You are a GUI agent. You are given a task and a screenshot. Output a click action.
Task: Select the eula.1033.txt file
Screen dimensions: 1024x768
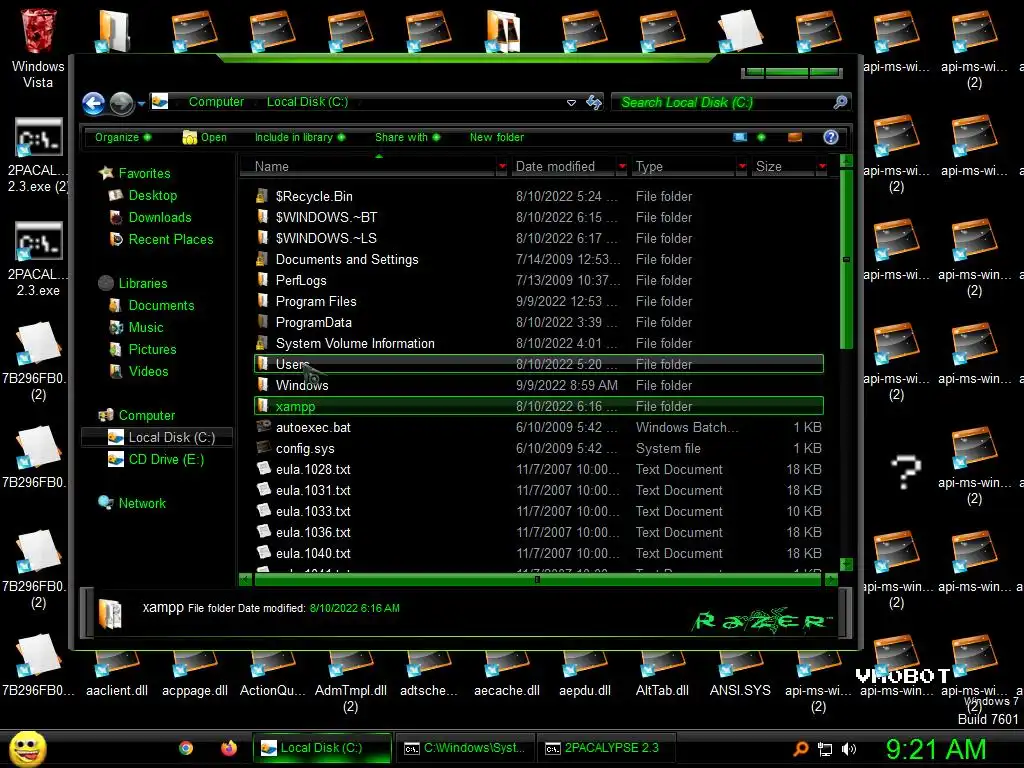pyautogui.click(x=313, y=511)
